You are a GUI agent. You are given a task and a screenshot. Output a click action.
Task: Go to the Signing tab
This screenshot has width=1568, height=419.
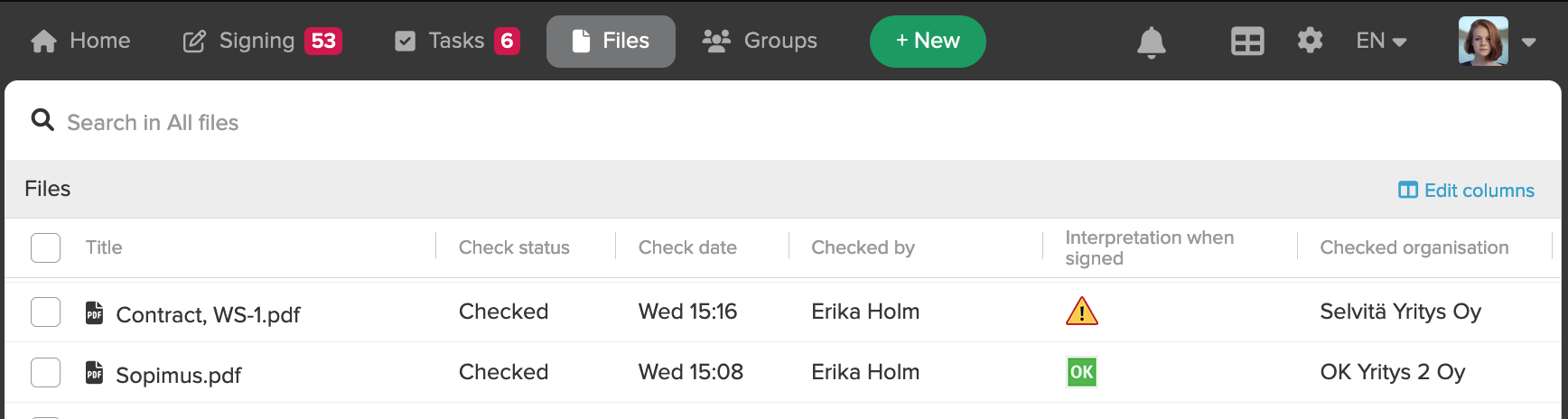click(262, 41)
